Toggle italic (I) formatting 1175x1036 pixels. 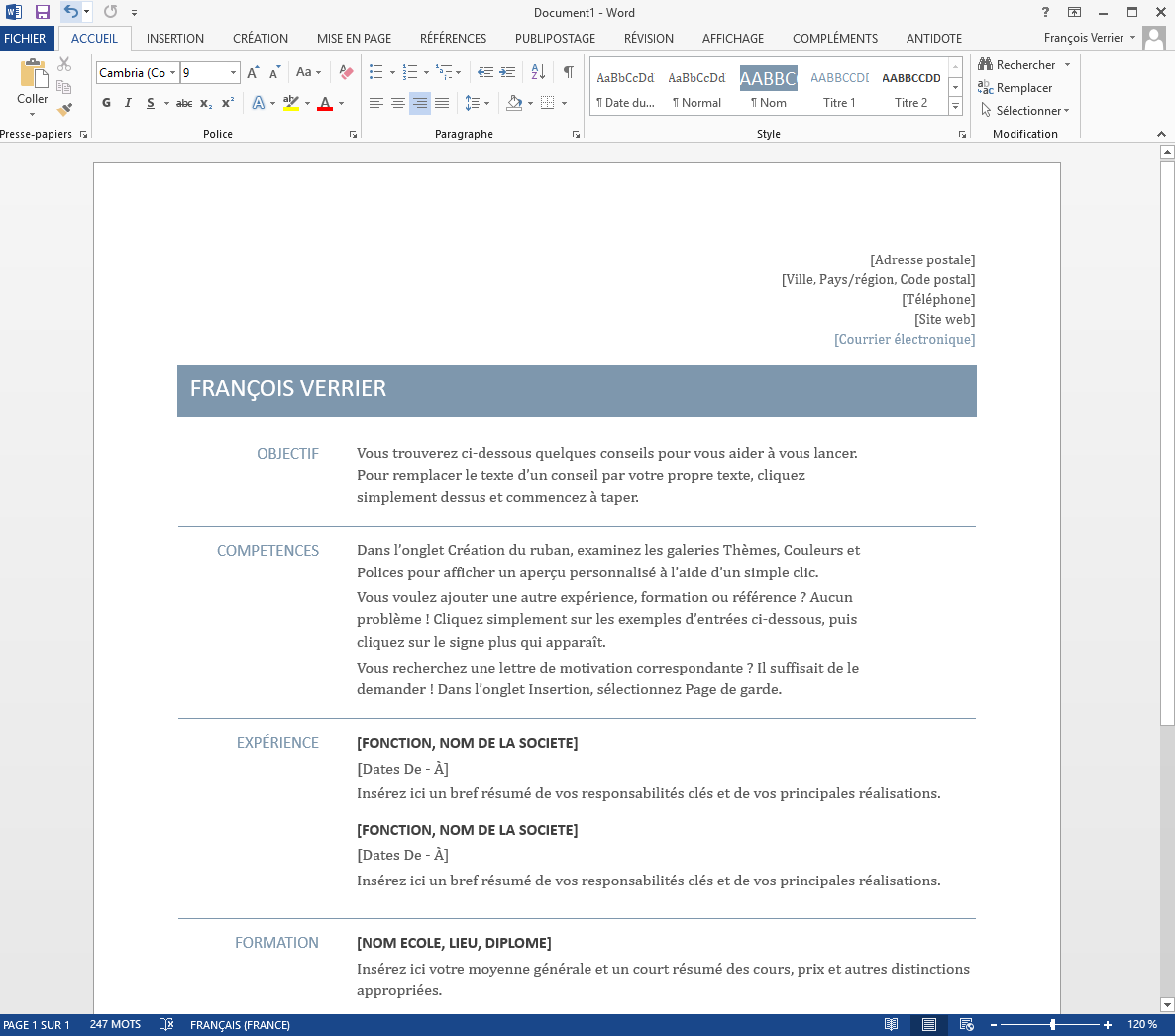[x=128, y=103]
